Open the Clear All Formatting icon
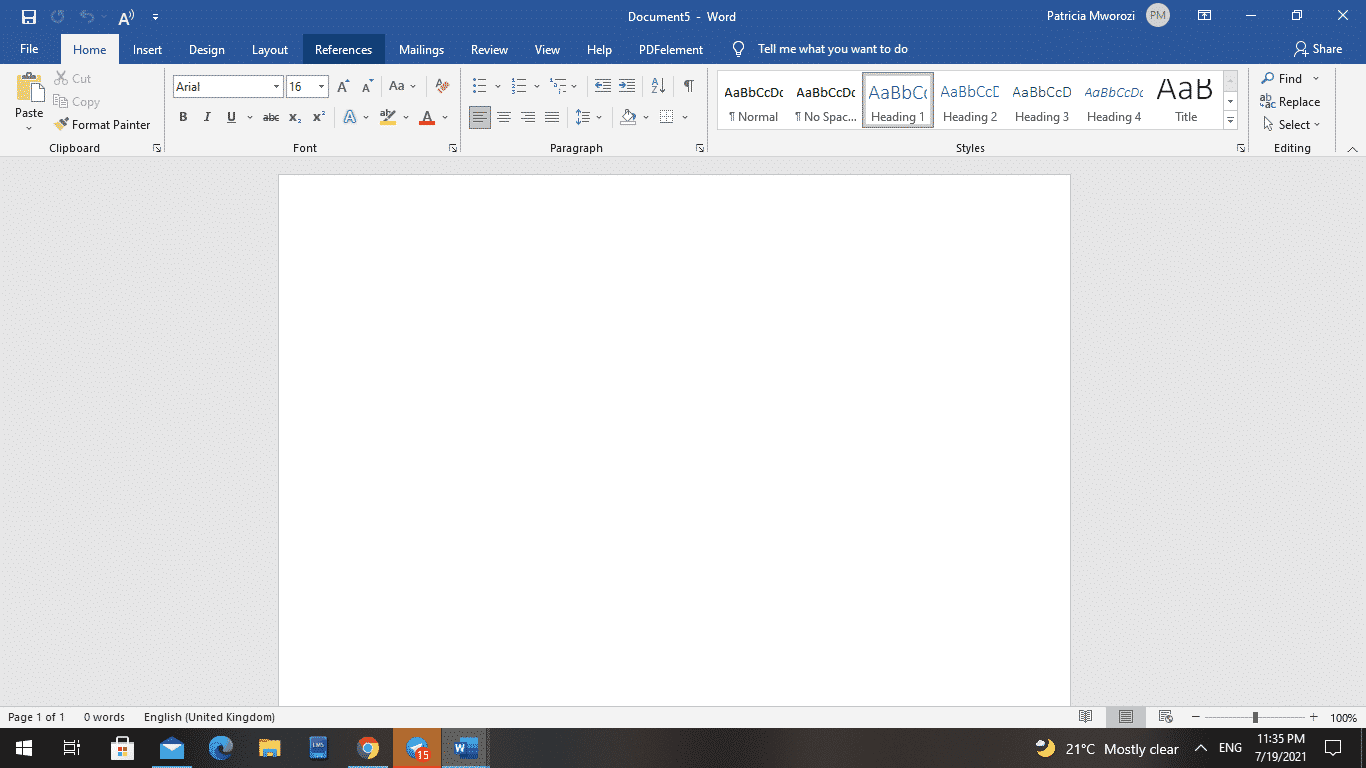The height and width of the screenshot is (768, 1366). click(442, 86)
